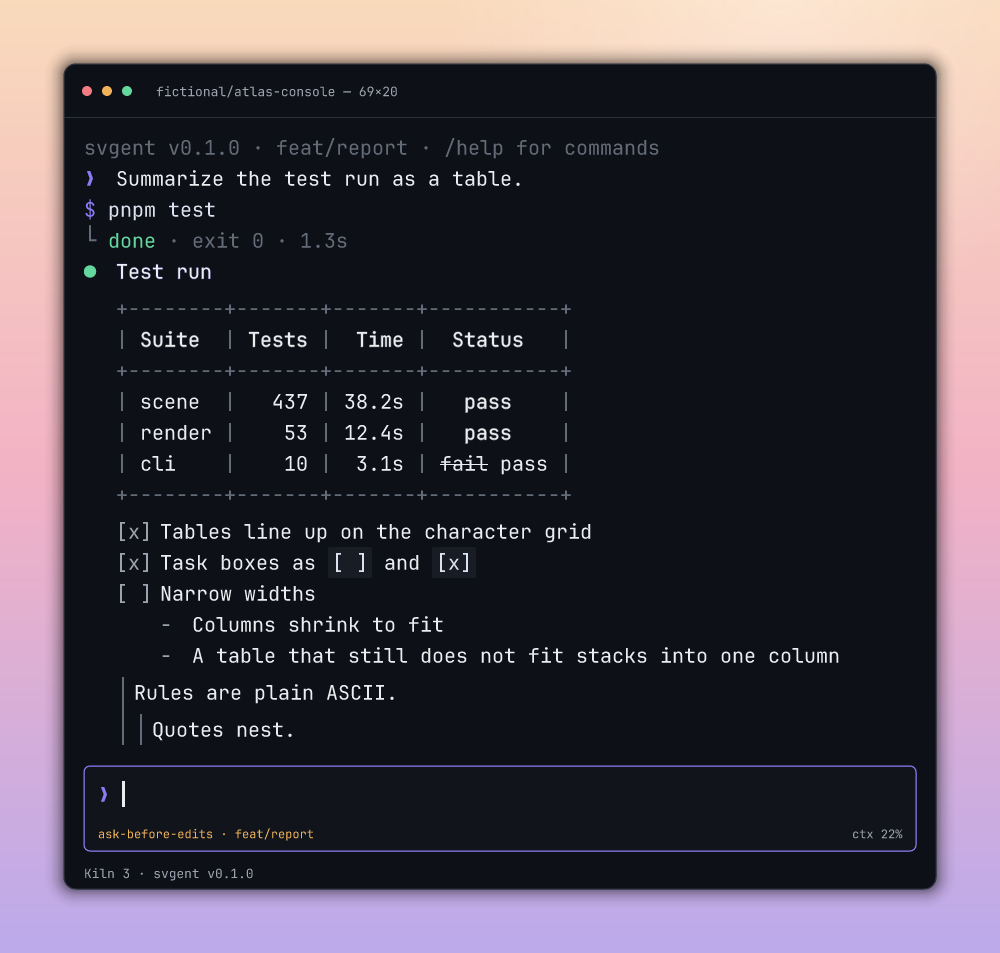Click the red close window dot
1000x953 pixels.
[87, 91]
